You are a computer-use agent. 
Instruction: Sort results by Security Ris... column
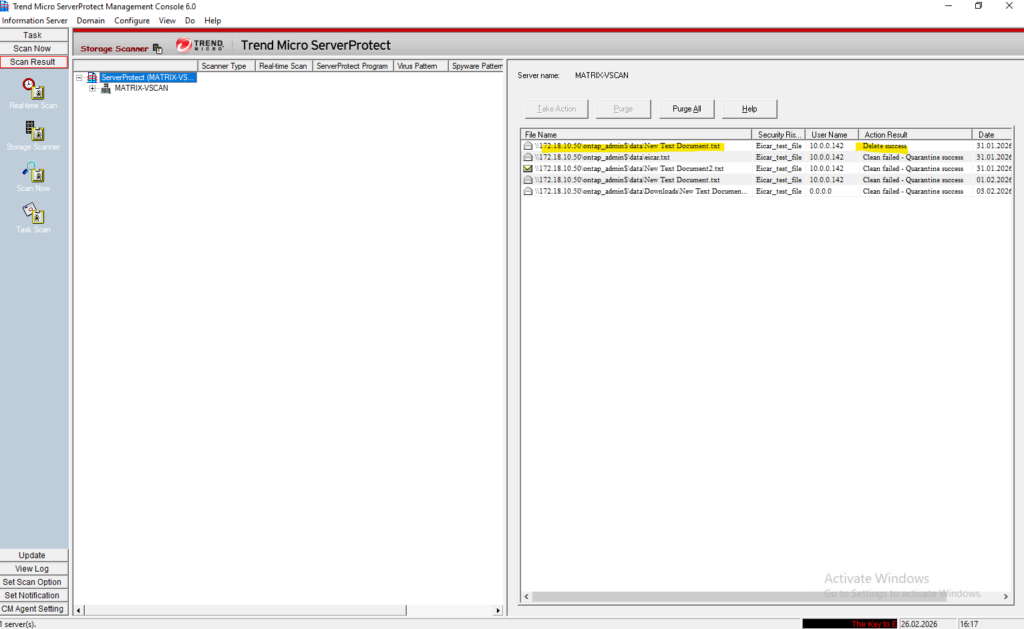778,135
